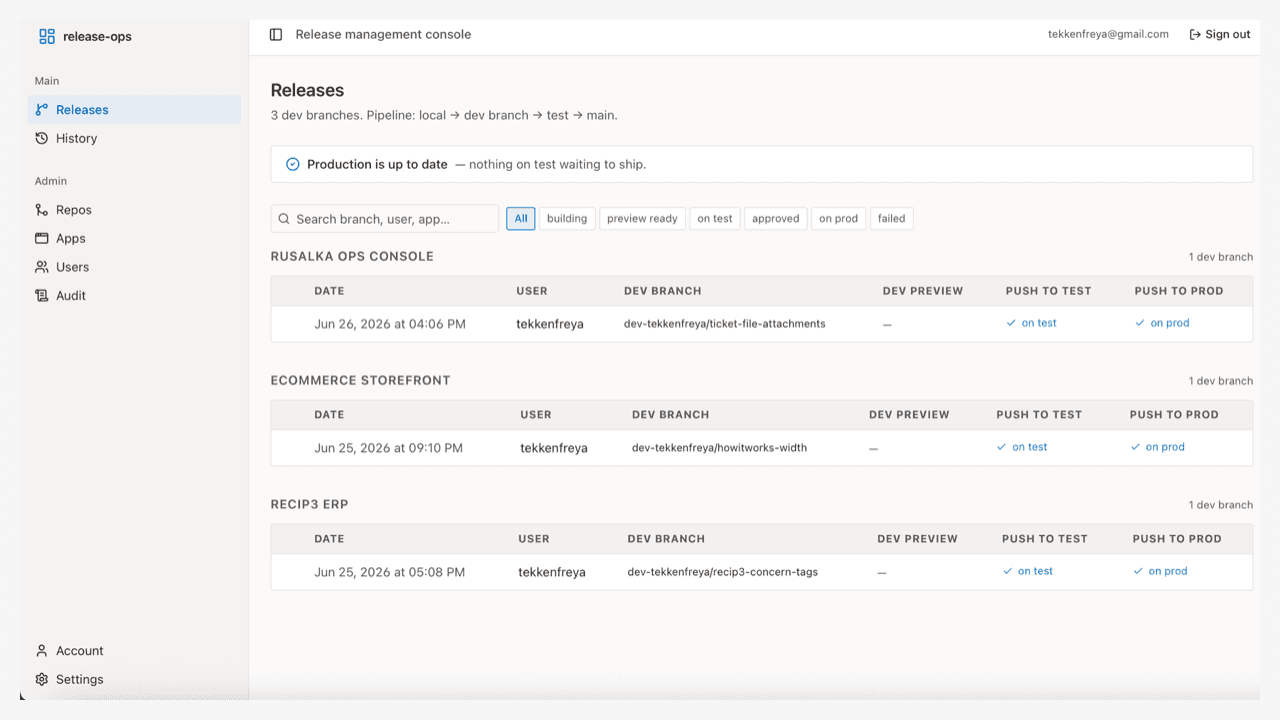
Task: Click the RUSALKA OPS CONSOLE heading
Action: [352, 256]
